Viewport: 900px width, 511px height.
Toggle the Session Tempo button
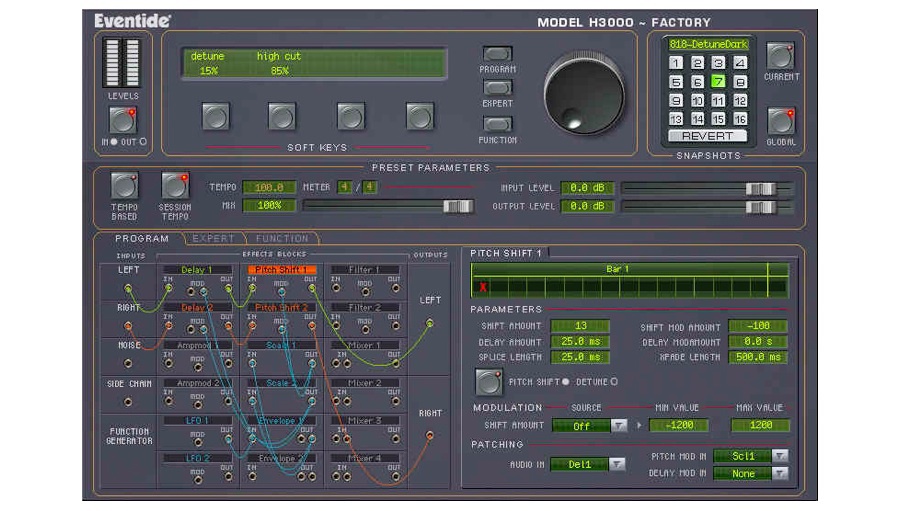[x=175, y=185]
